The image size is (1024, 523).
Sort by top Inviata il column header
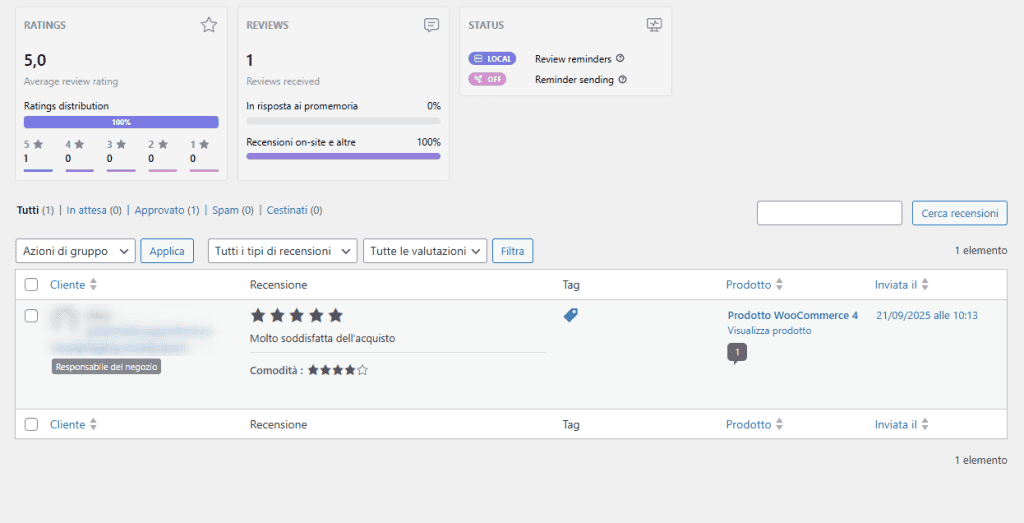pyautogui.click(x=896, y=285)
